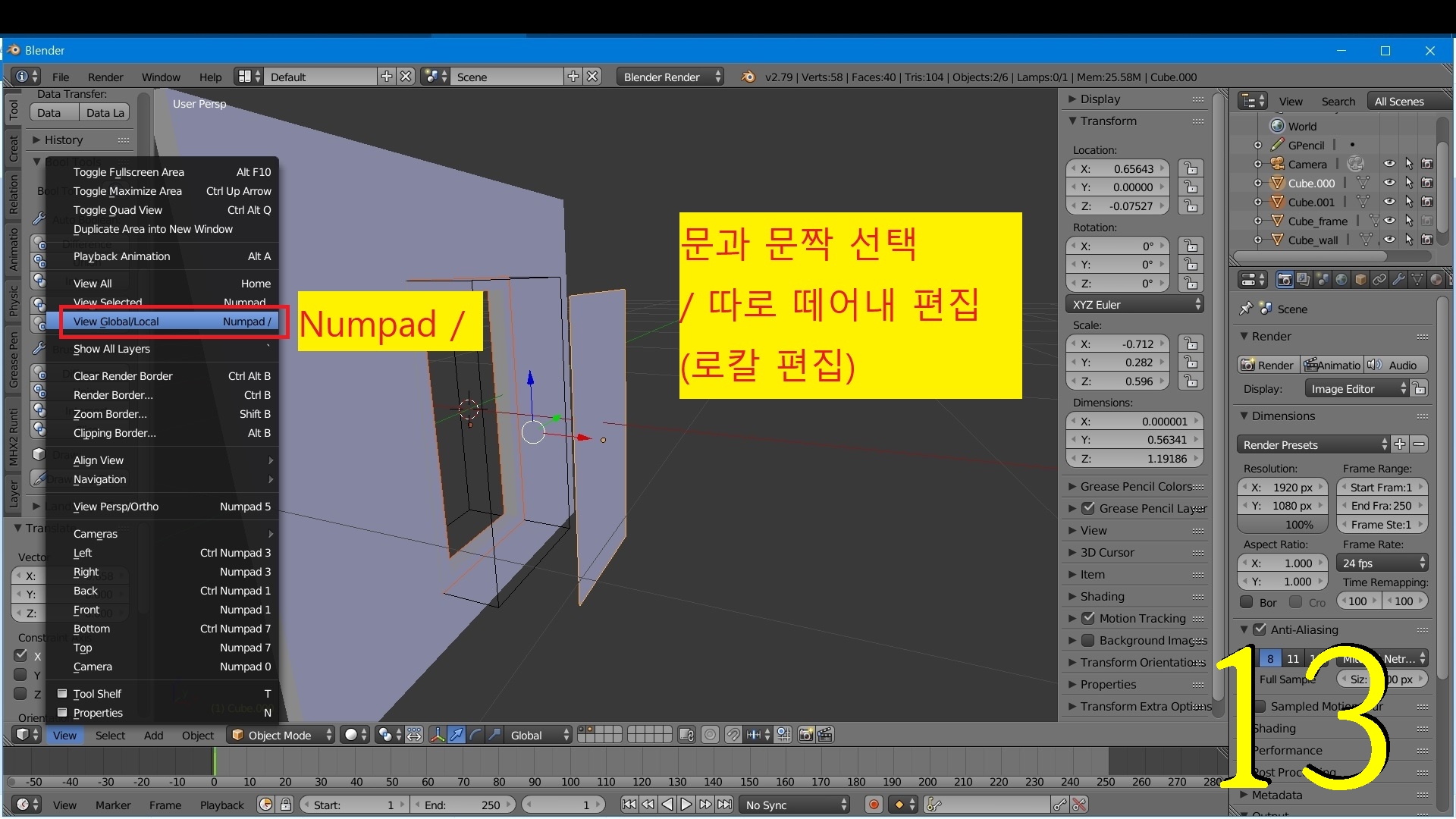Screen dimensions: 1456x819
Task: Toggle the Background Images checkbox
Action: 1088,640
